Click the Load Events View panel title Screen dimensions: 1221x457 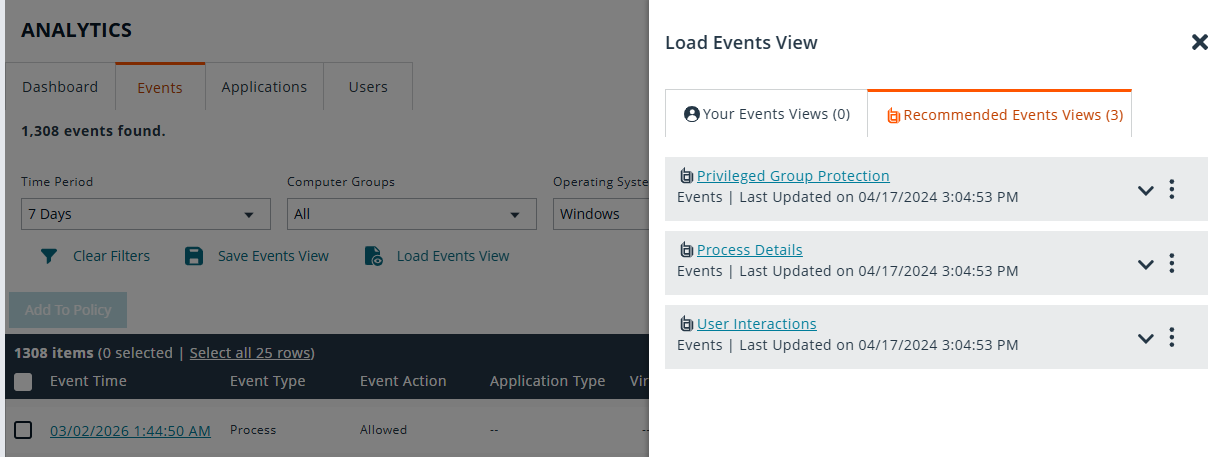tap(741, 42)
